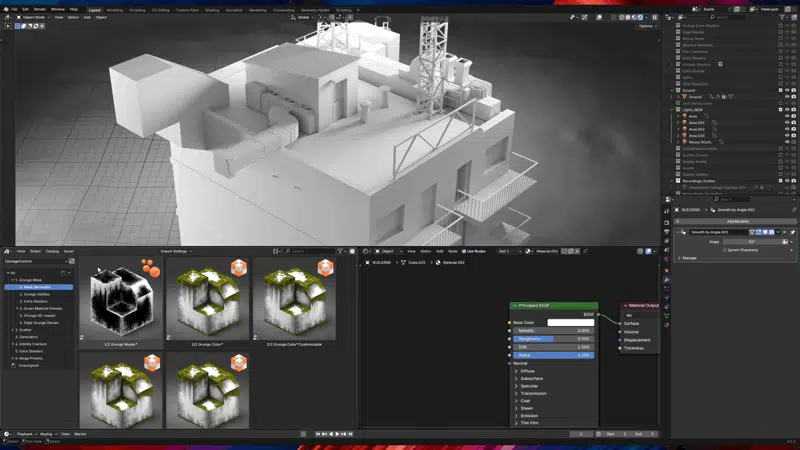800x450 pixels.
Task: Select the Unassigned catalog
Action: tap(28, 365)
